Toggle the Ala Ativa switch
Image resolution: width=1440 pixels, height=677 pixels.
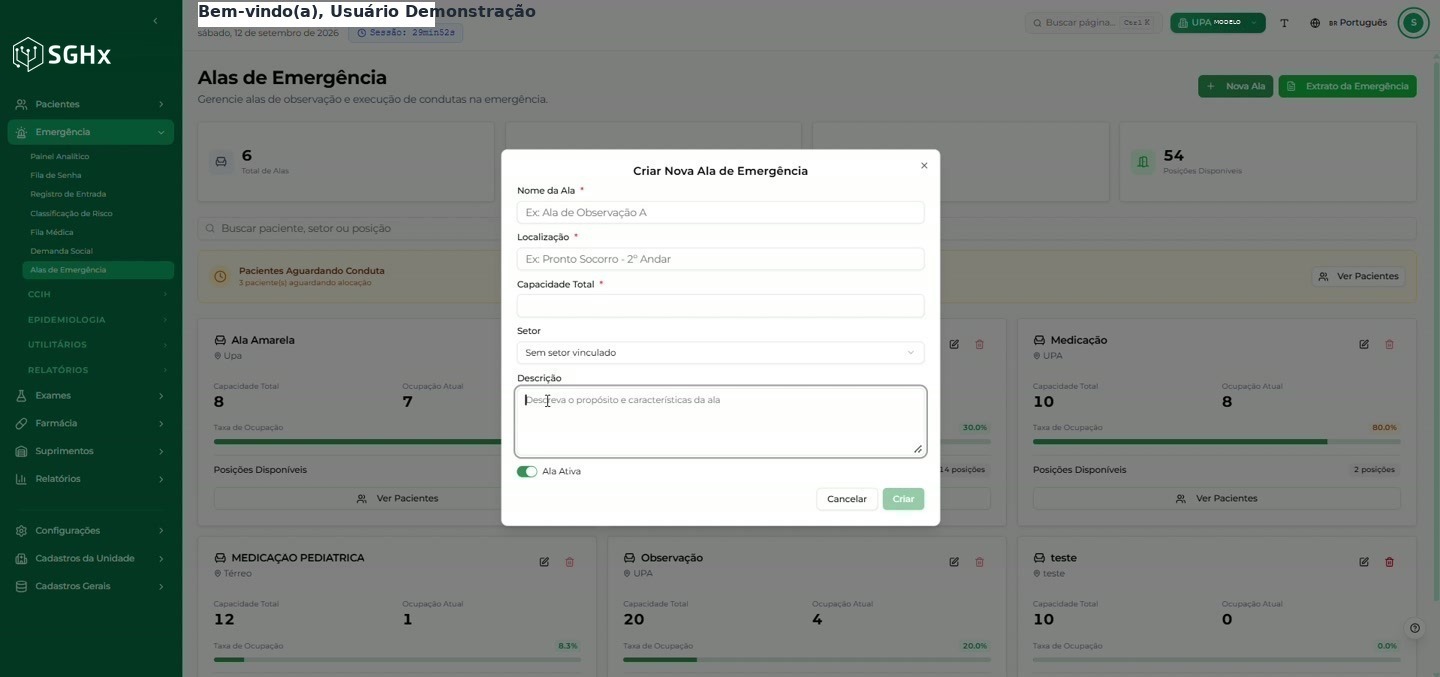point(527,472)
